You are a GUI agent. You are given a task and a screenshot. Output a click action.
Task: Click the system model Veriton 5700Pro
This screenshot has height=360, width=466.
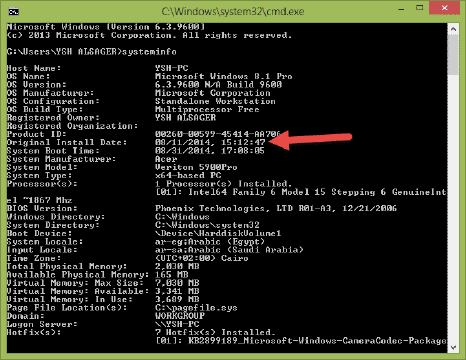click(x=196, y=167)
